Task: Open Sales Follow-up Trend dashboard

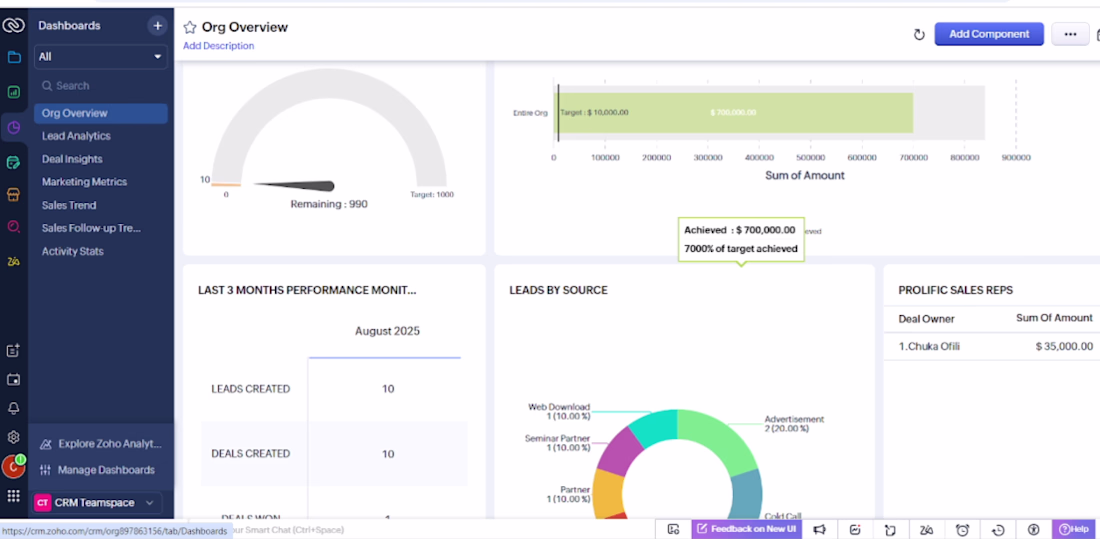Action: click(x=91, y=228)
